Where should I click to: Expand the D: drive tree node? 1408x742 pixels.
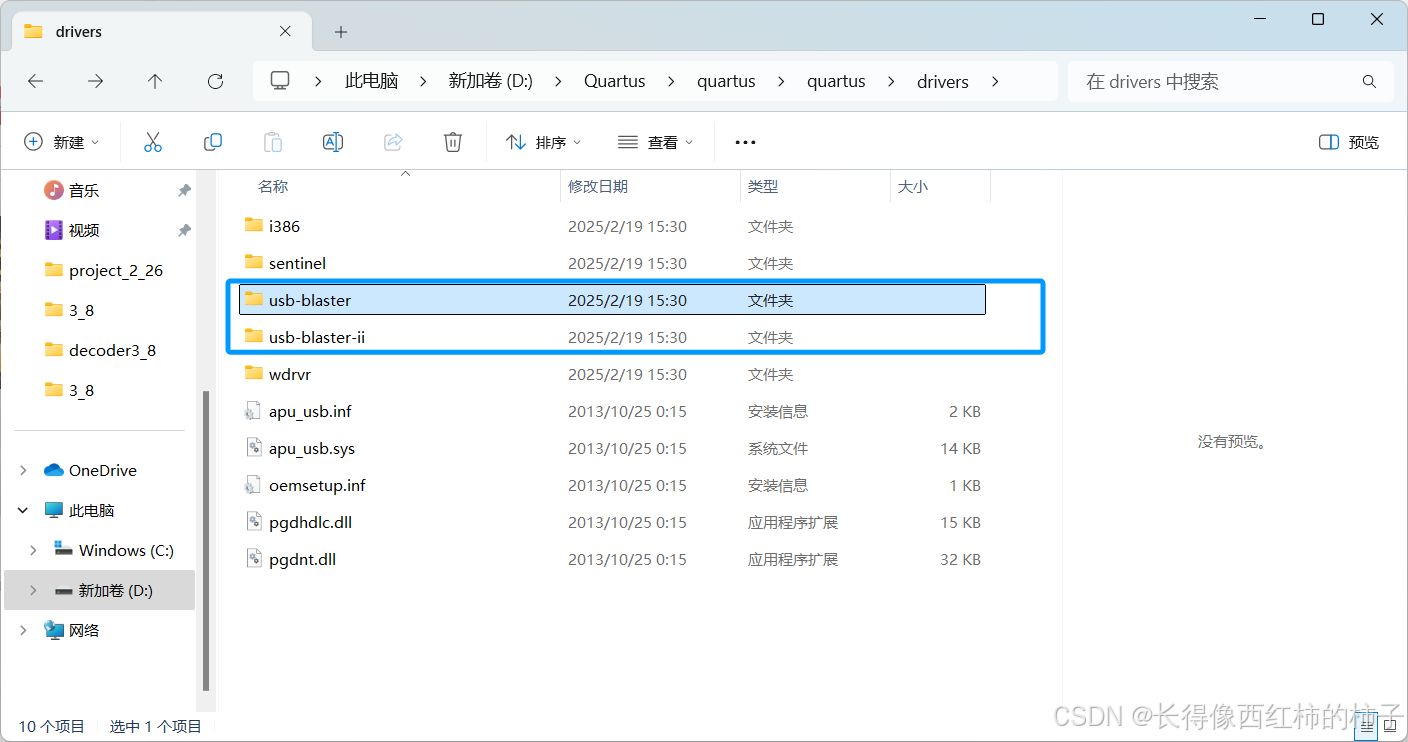[34, 590]
